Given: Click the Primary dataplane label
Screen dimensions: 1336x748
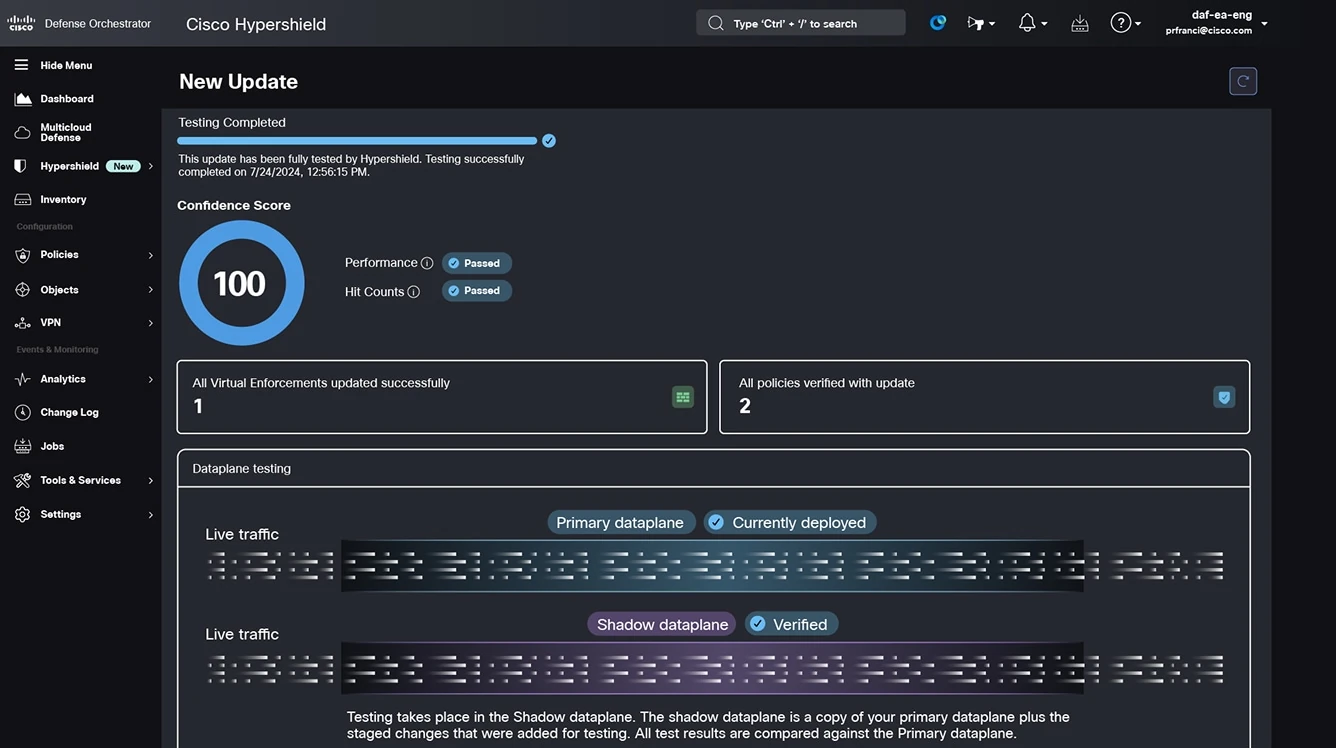Looking at the screenshot, I should click(621, 522).
